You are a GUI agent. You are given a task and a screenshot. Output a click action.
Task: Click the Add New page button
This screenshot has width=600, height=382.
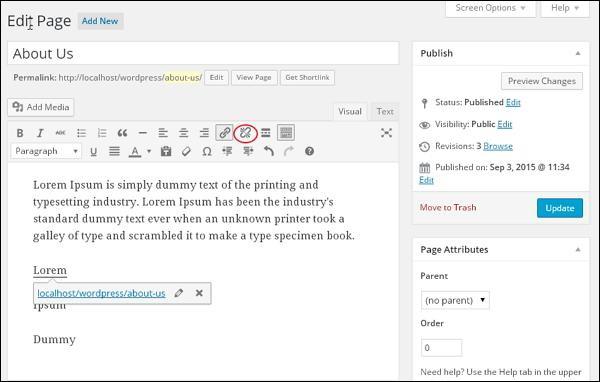tap(100, 21)
